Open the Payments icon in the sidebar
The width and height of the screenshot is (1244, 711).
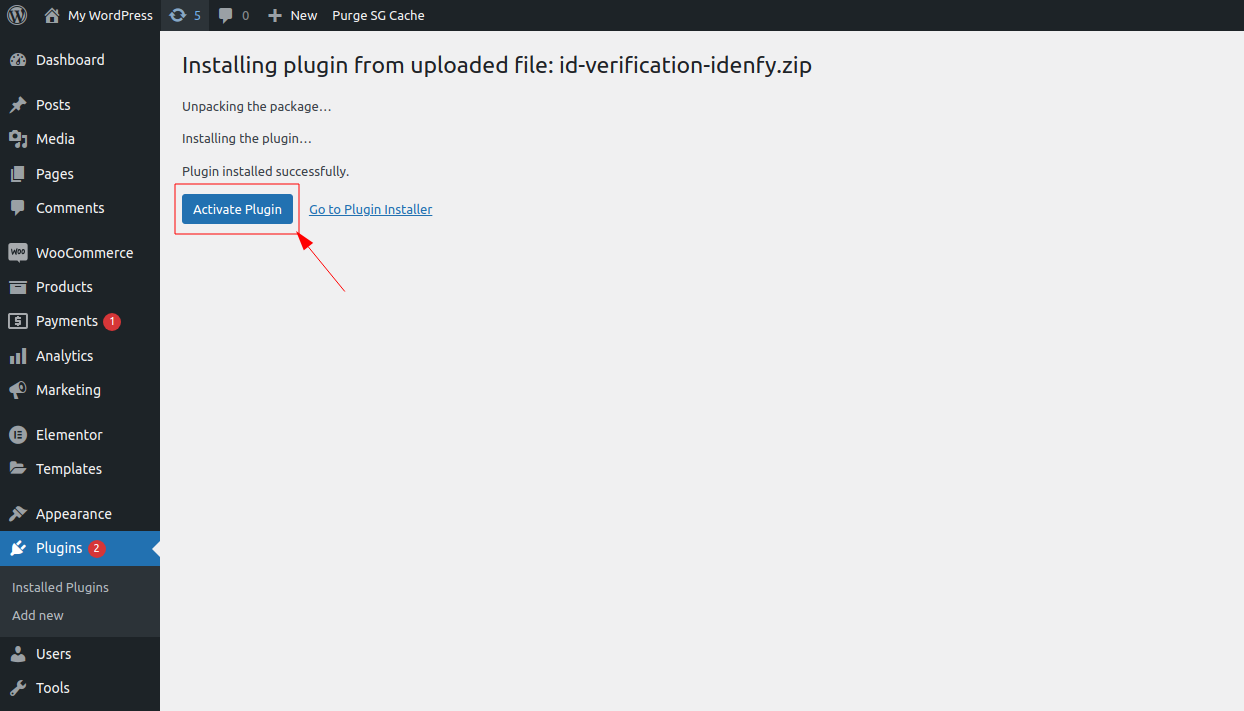click(x=18, y=321)
